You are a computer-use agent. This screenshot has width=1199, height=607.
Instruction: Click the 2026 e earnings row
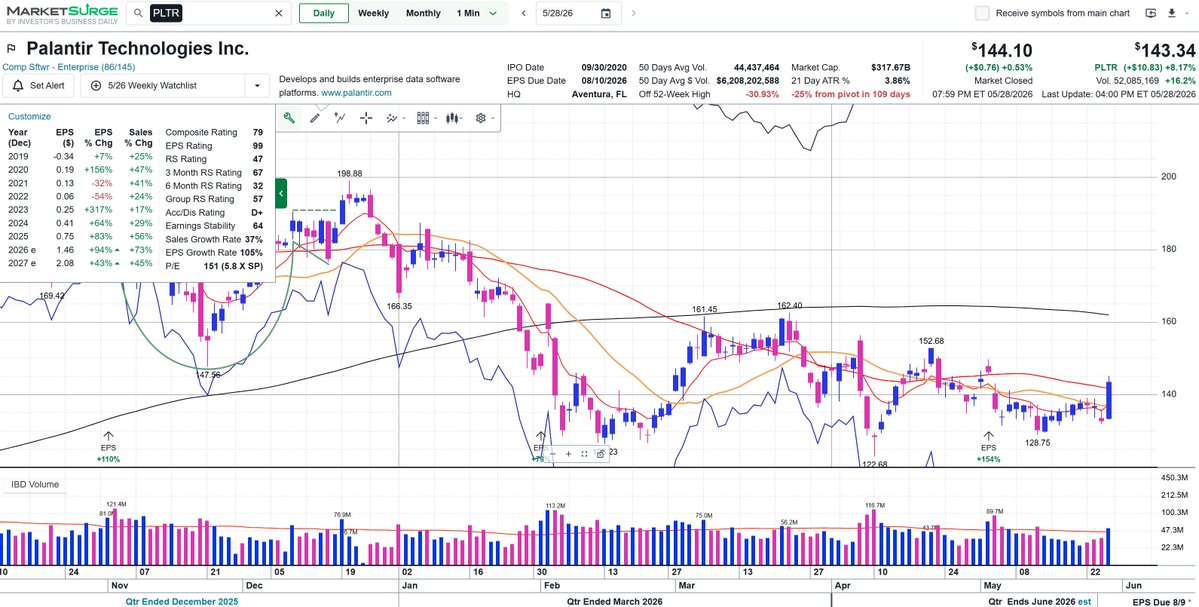click(x=80, y=249)
